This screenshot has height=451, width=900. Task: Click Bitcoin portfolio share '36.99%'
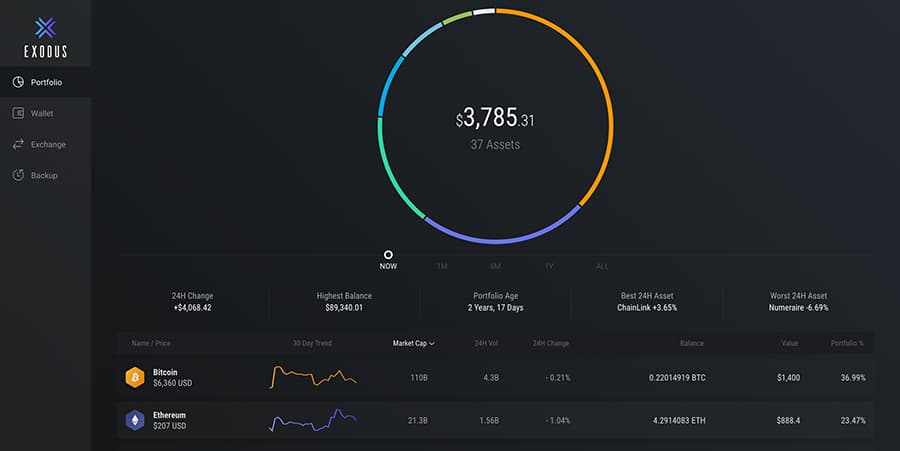(x=853, y=378)
